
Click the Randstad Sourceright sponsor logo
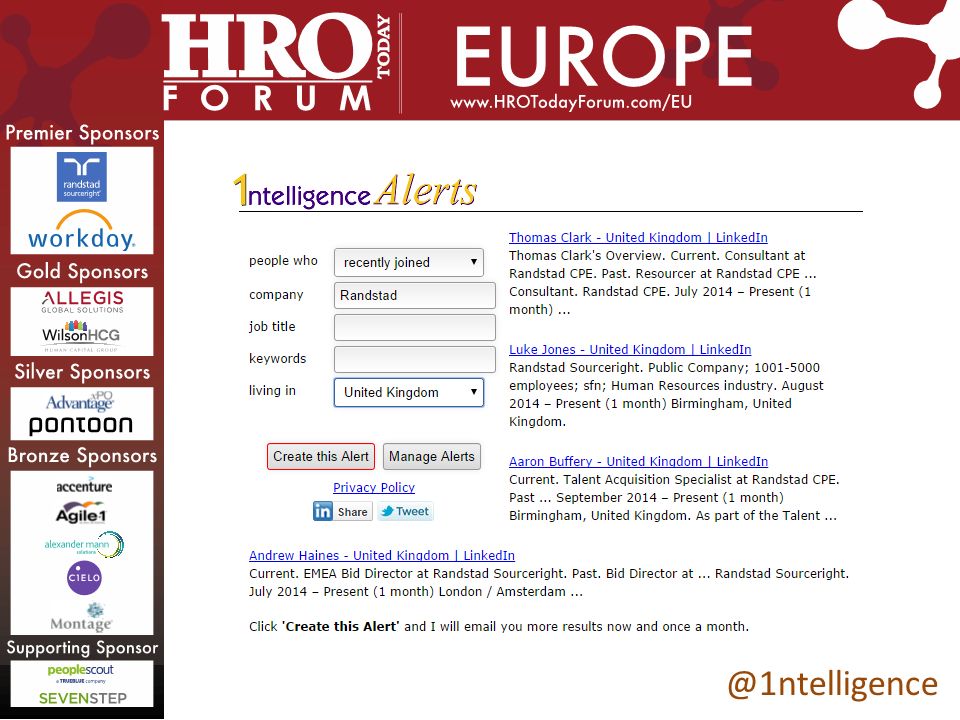(81, 177)
